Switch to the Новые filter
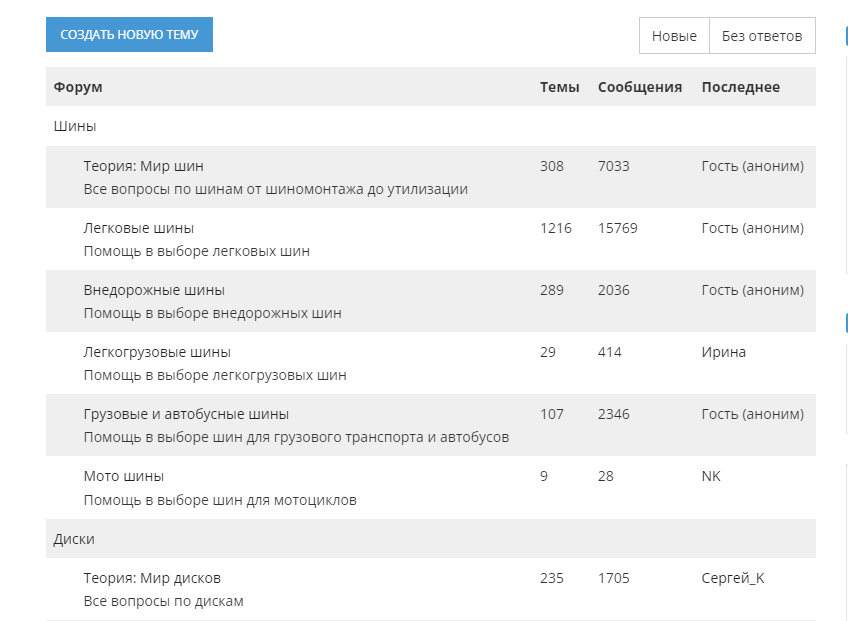This screenshot has width=848, height=621. pyautogui.click(x=674, y=36)
